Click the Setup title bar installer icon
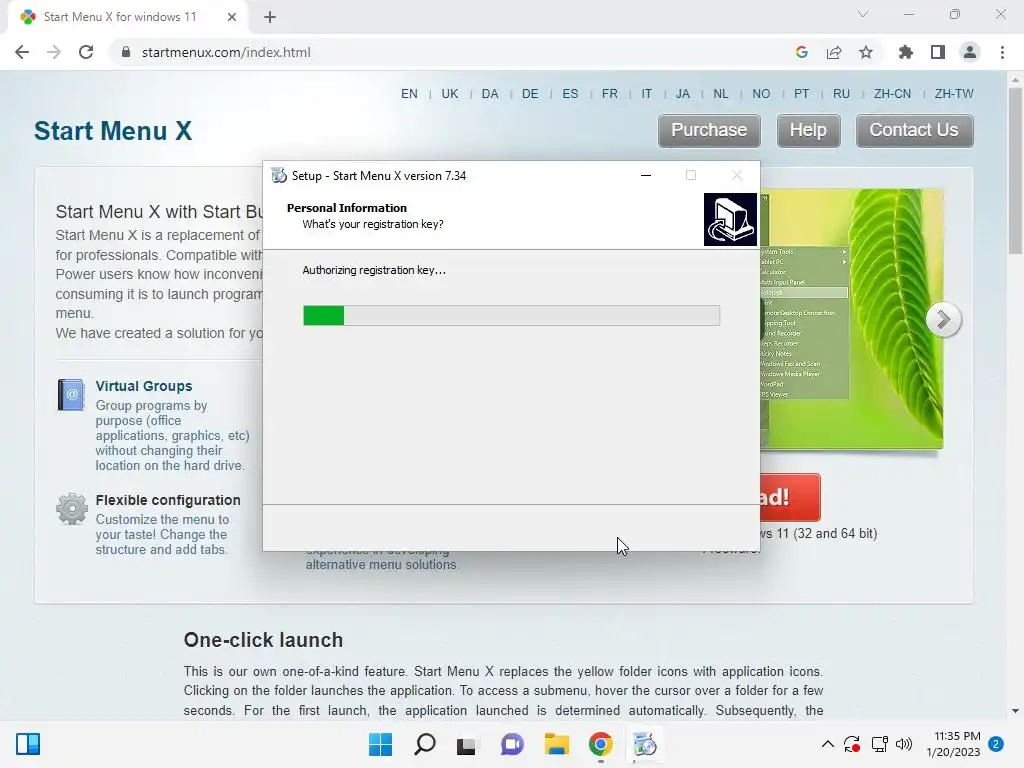 279,175
